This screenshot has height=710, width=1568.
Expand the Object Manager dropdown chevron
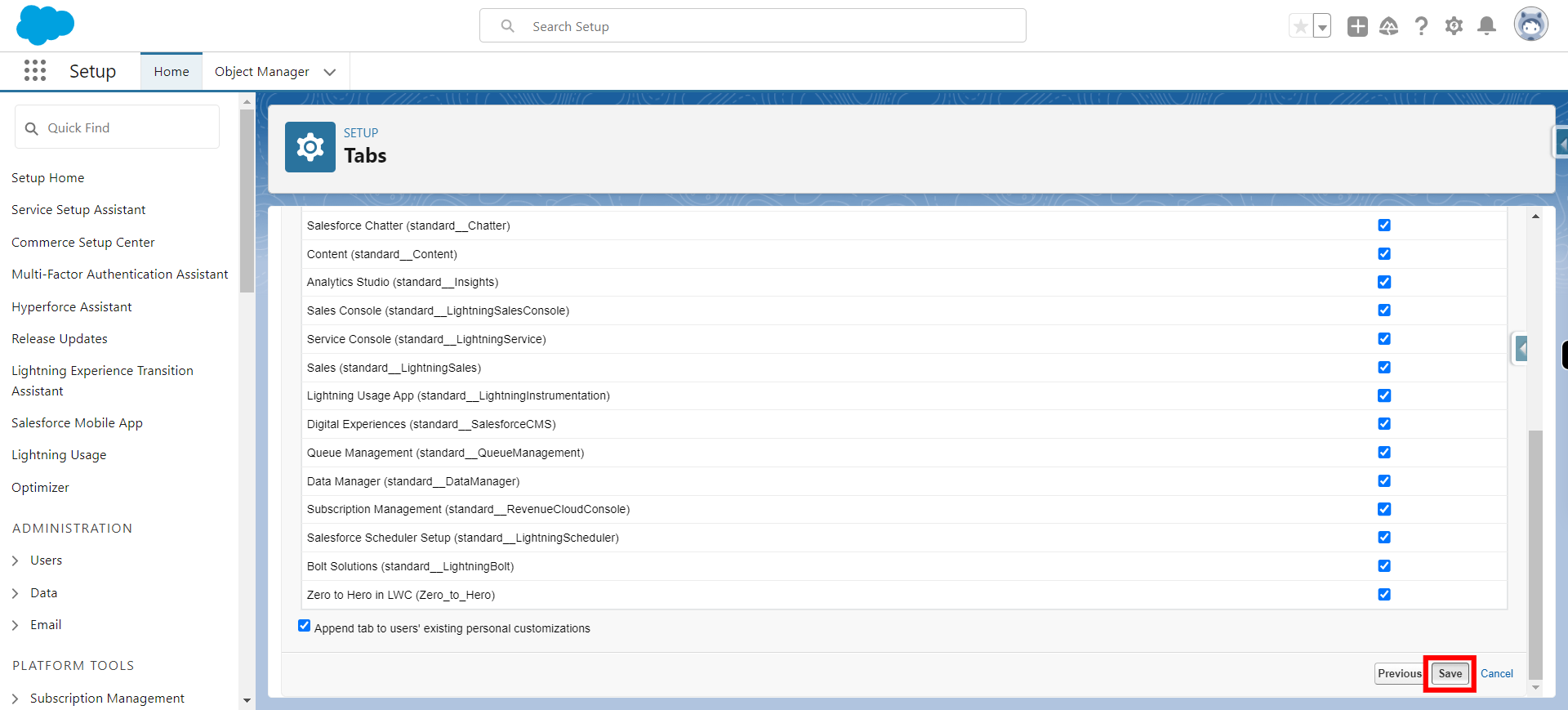click(x=330, y=72)
